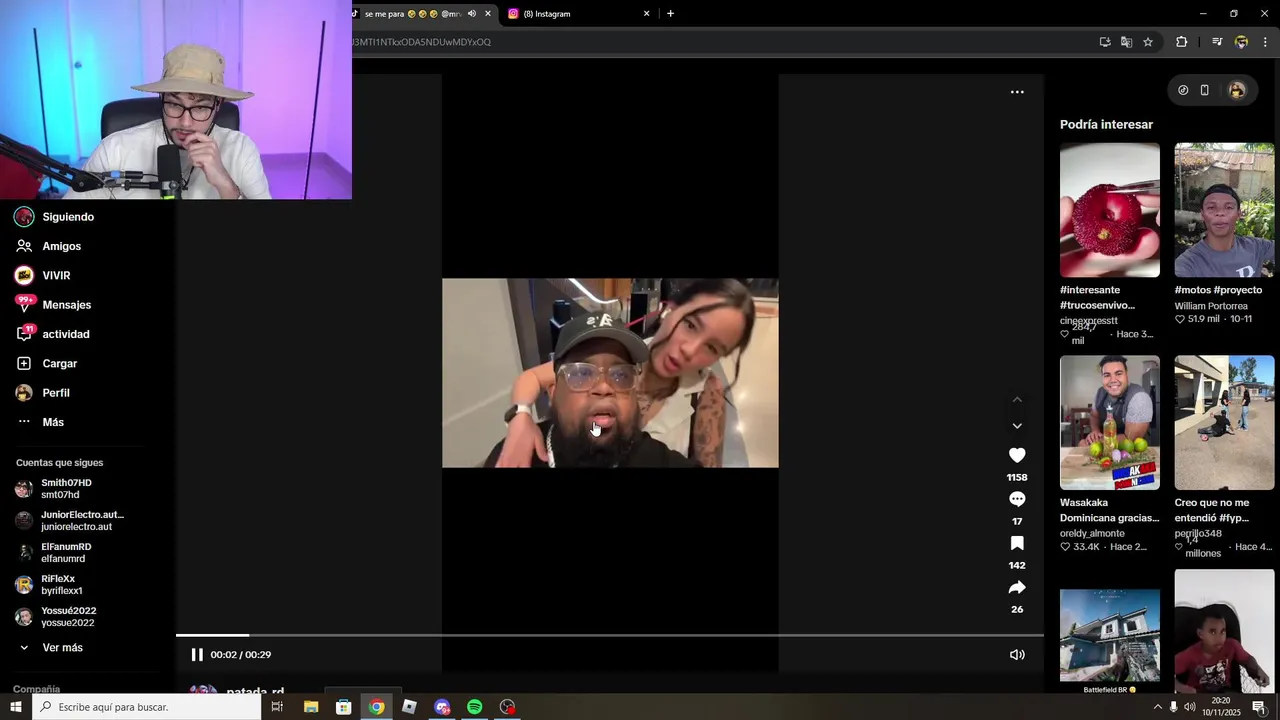Go to VIVIR live streams

(x=43, y=275)
